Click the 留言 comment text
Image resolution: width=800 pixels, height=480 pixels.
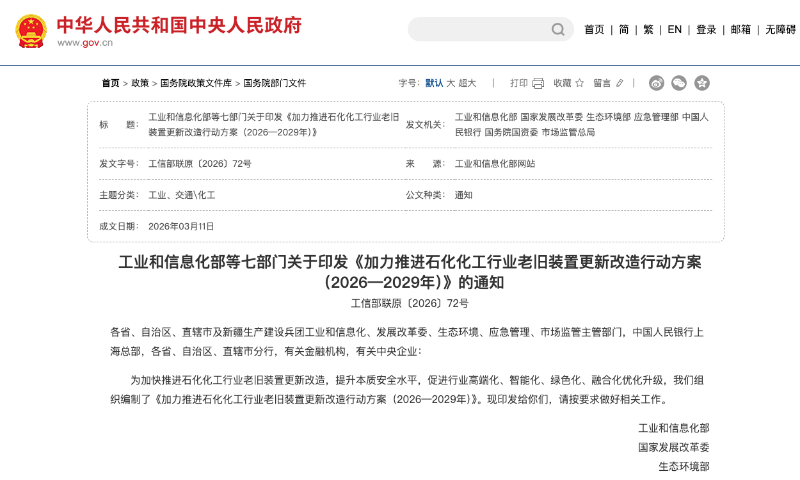(x=602, y=83)
